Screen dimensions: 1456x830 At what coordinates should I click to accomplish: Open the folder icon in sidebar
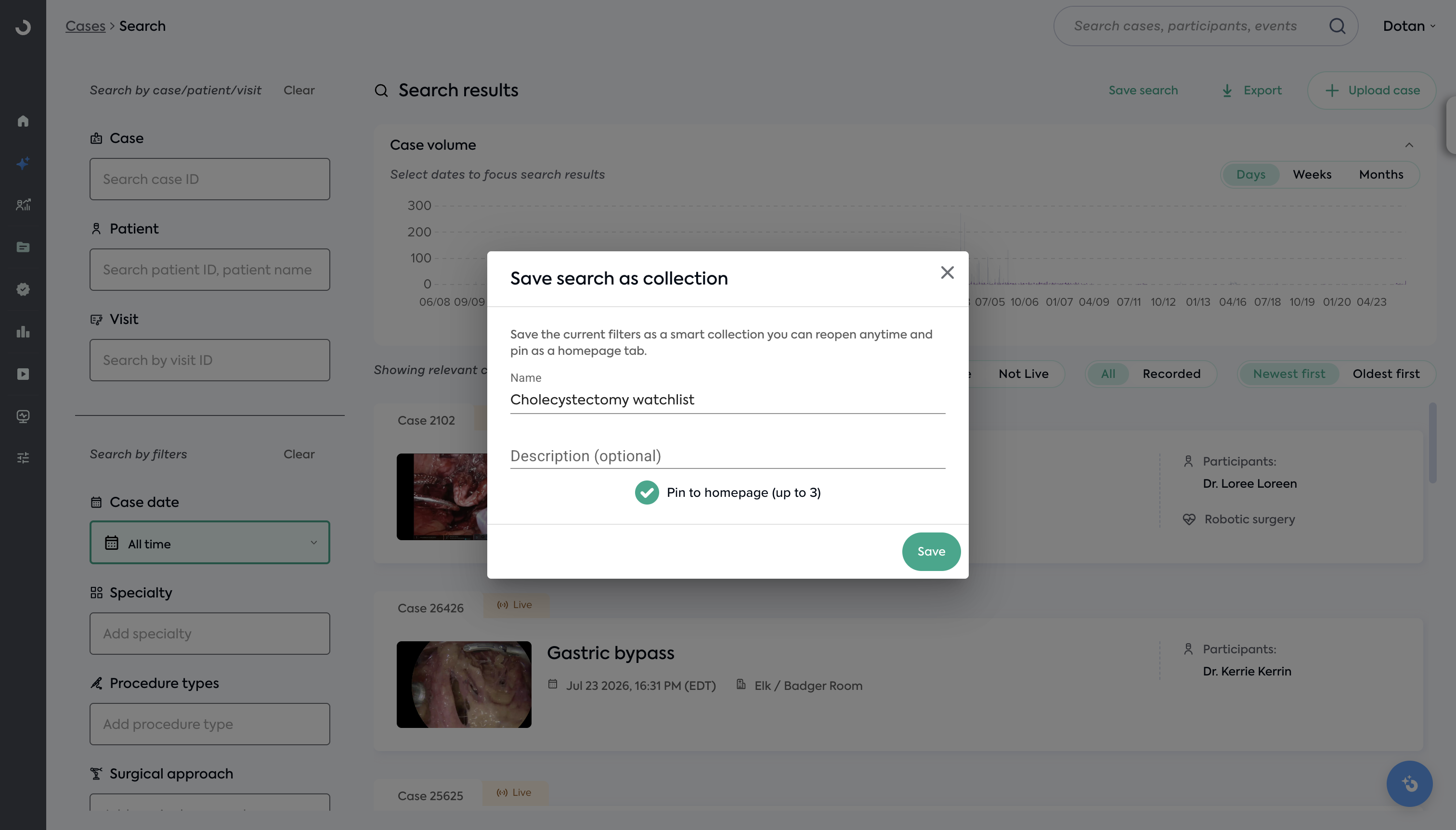pos(23,247)
